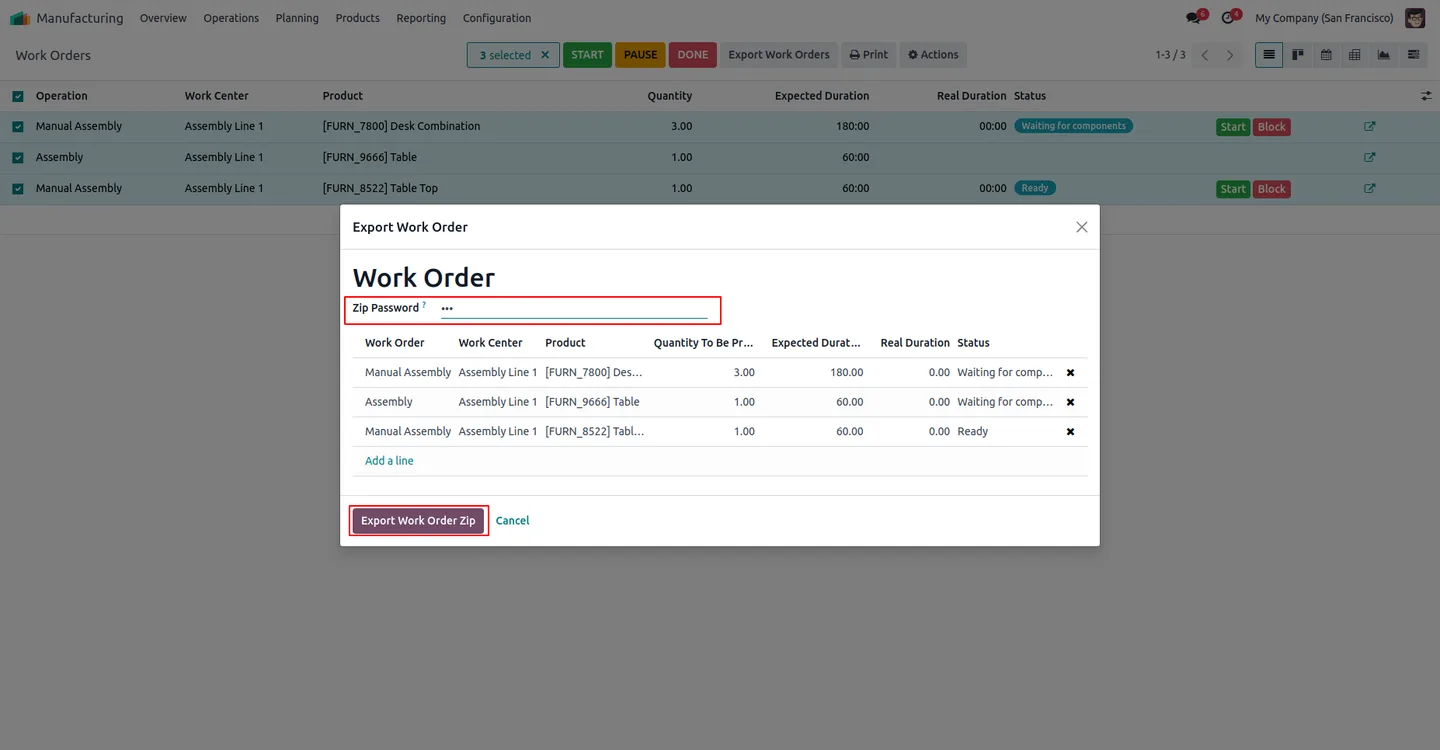Focus the Zip Password input field

pyautogui.click(x=574, y=308)
